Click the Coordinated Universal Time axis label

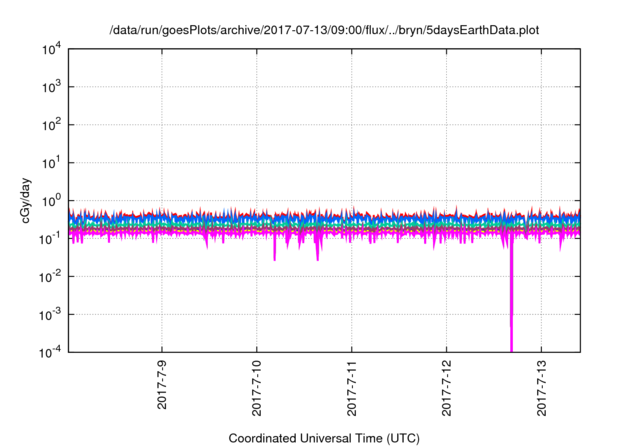click(x=323, y=438)
